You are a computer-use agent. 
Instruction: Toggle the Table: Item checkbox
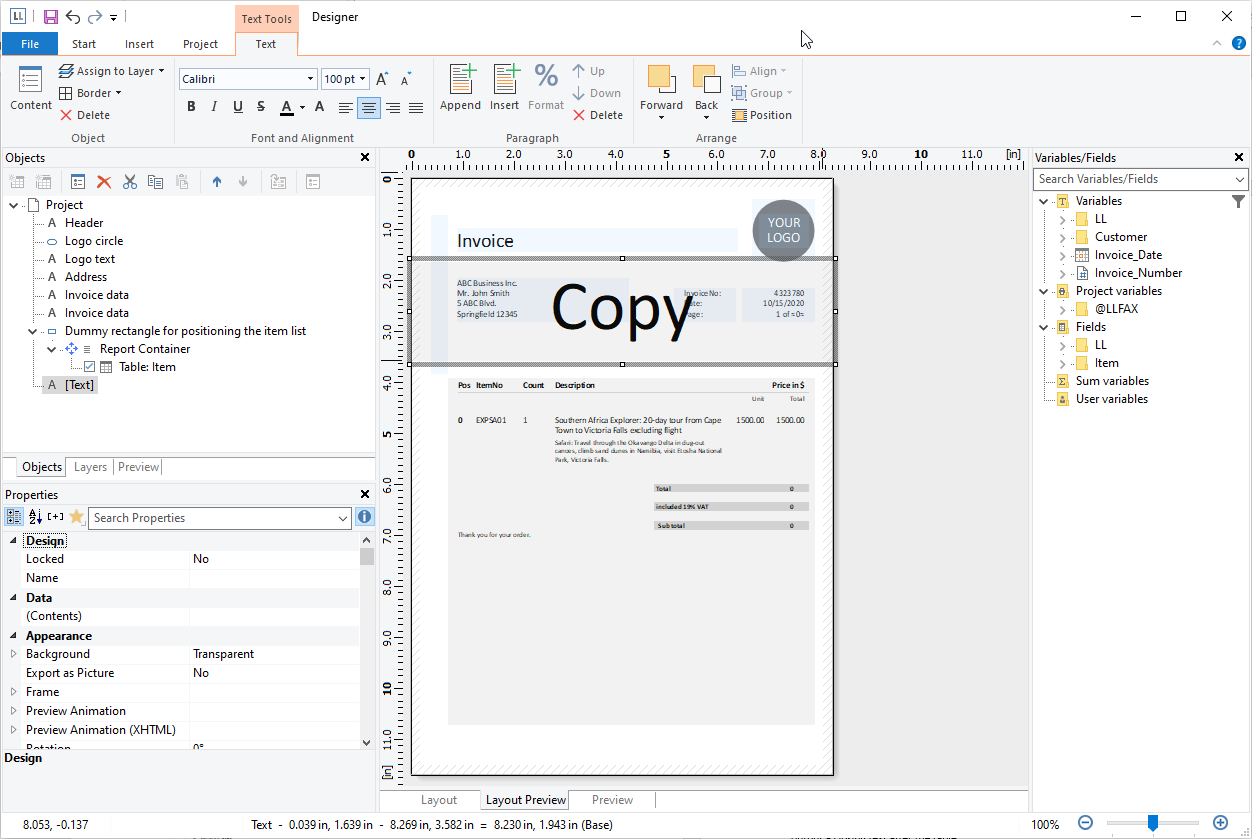[89, 367]
